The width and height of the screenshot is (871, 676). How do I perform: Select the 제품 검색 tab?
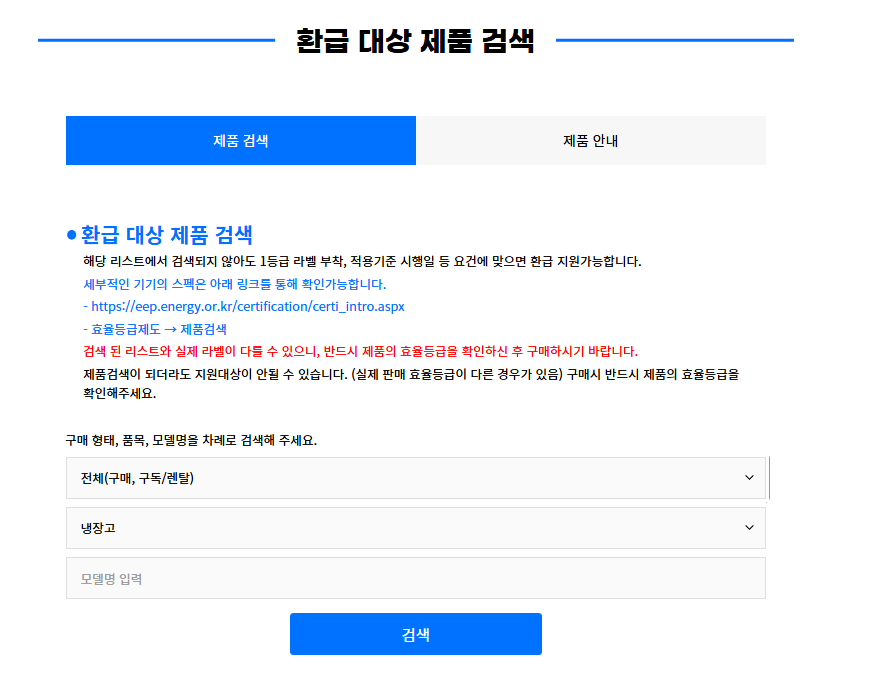[x=240, y=140]
